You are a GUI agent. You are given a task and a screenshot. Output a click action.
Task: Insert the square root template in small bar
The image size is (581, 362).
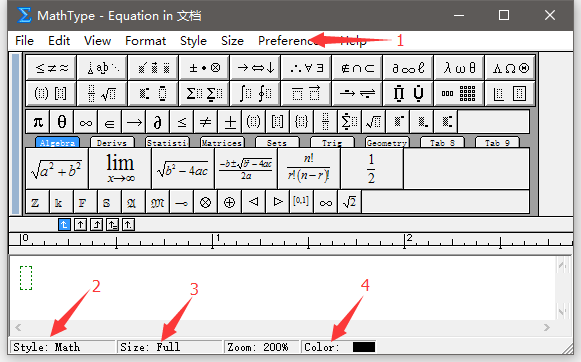point(373,122)
